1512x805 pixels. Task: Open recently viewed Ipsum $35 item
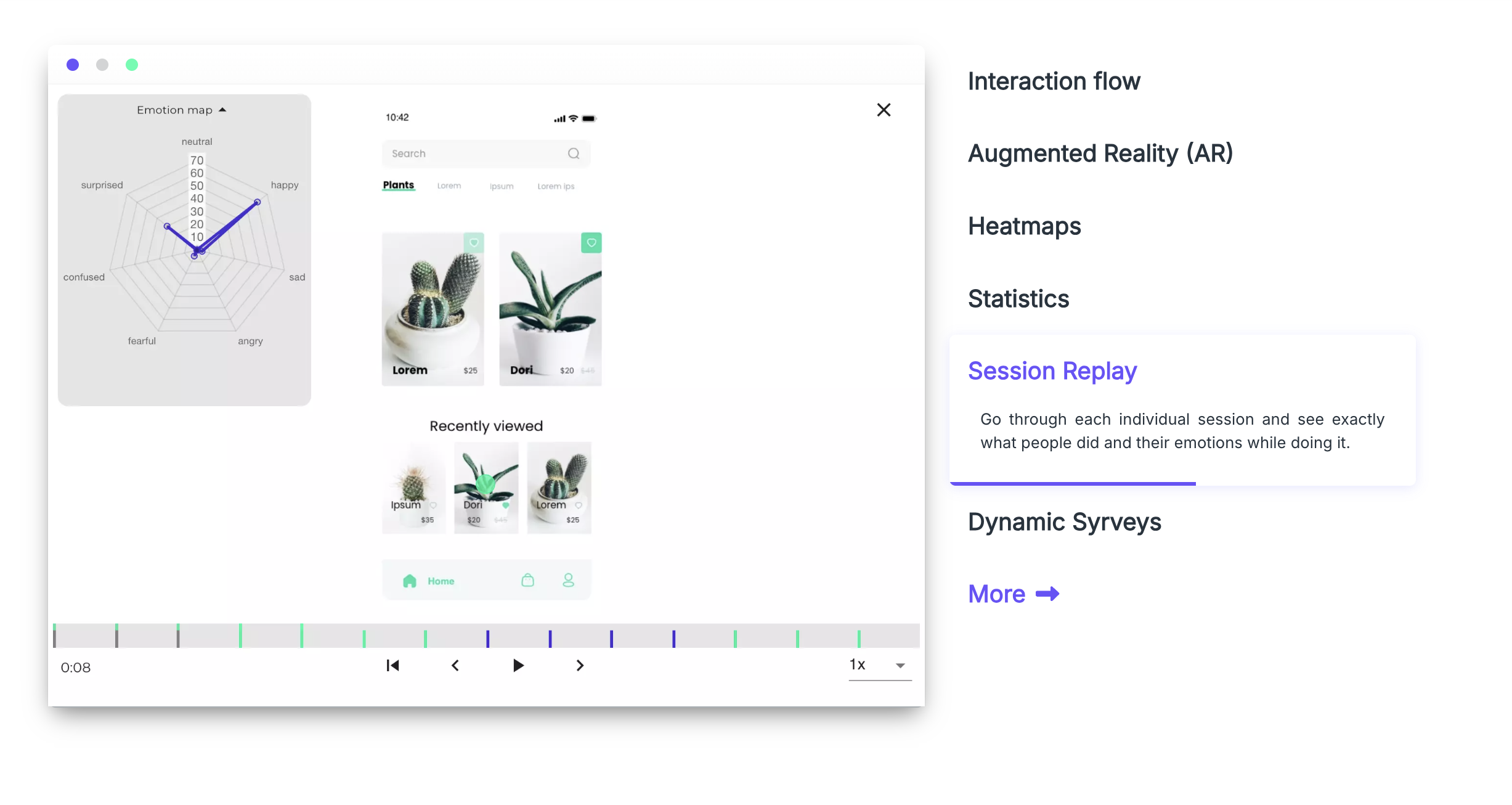(x=413, y=488)
